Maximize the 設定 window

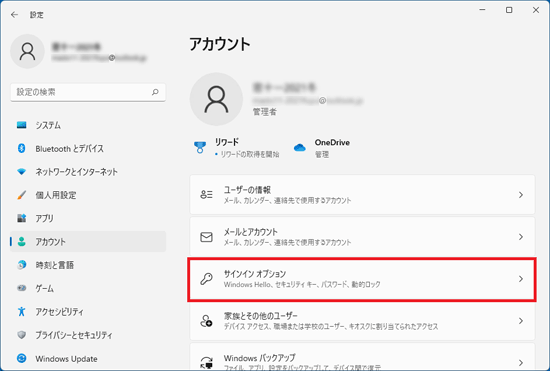pos(509,10)
